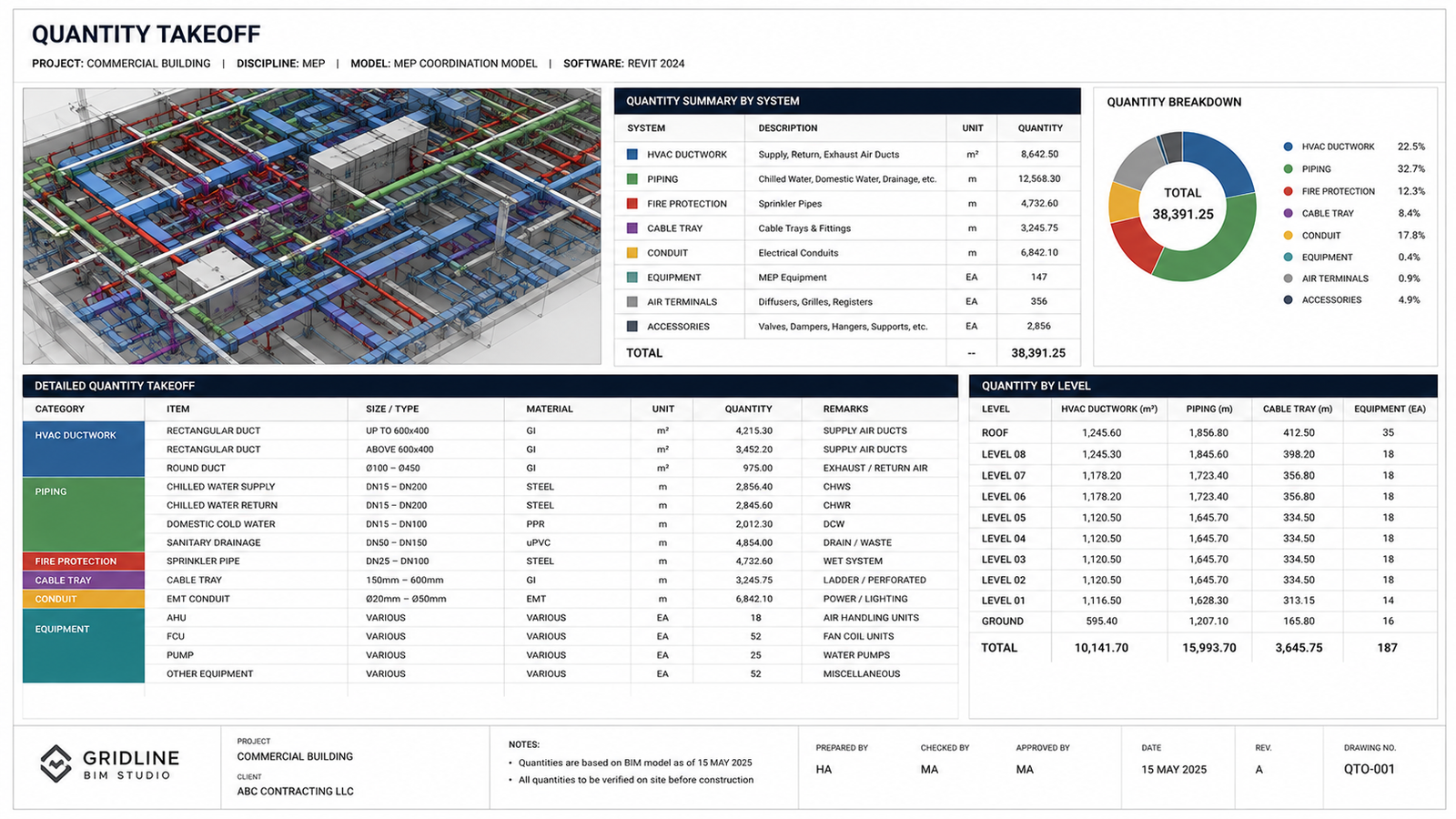The width and height of the screenshot is (1456, 819).
Task: Click the Quantity Summary By System header
Action: pyautogui.click(x=847, y=101)
